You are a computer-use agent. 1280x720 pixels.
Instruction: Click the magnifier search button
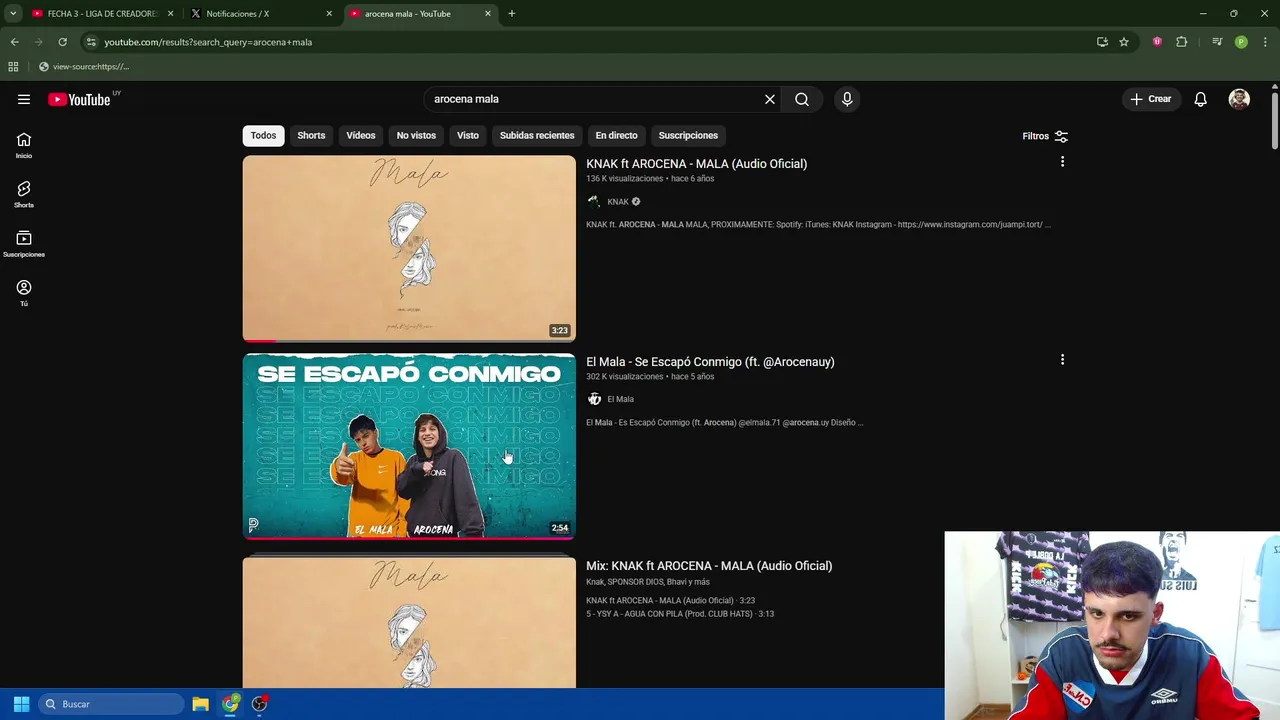click(802, 99)
